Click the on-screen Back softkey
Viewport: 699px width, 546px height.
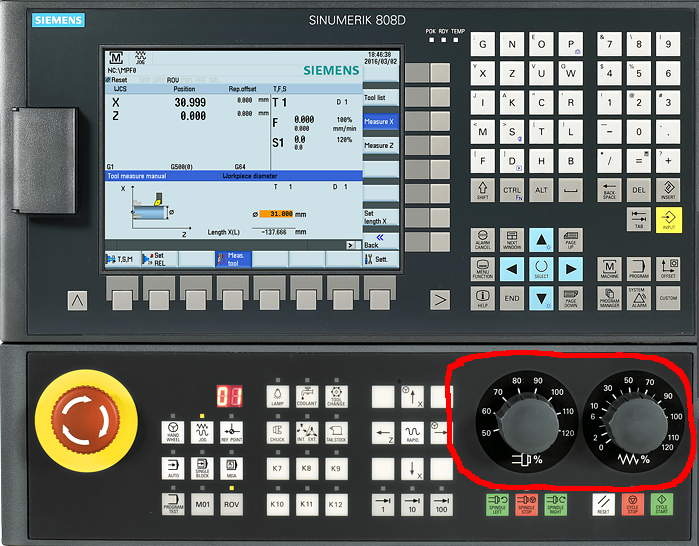(381, 241)
